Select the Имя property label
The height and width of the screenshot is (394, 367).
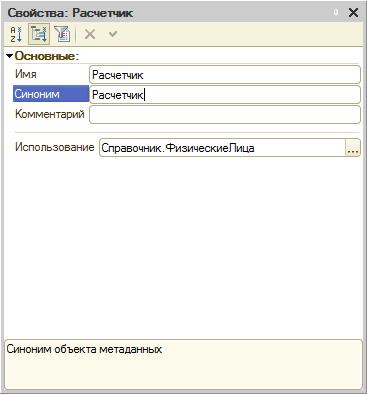click(26, 74)
